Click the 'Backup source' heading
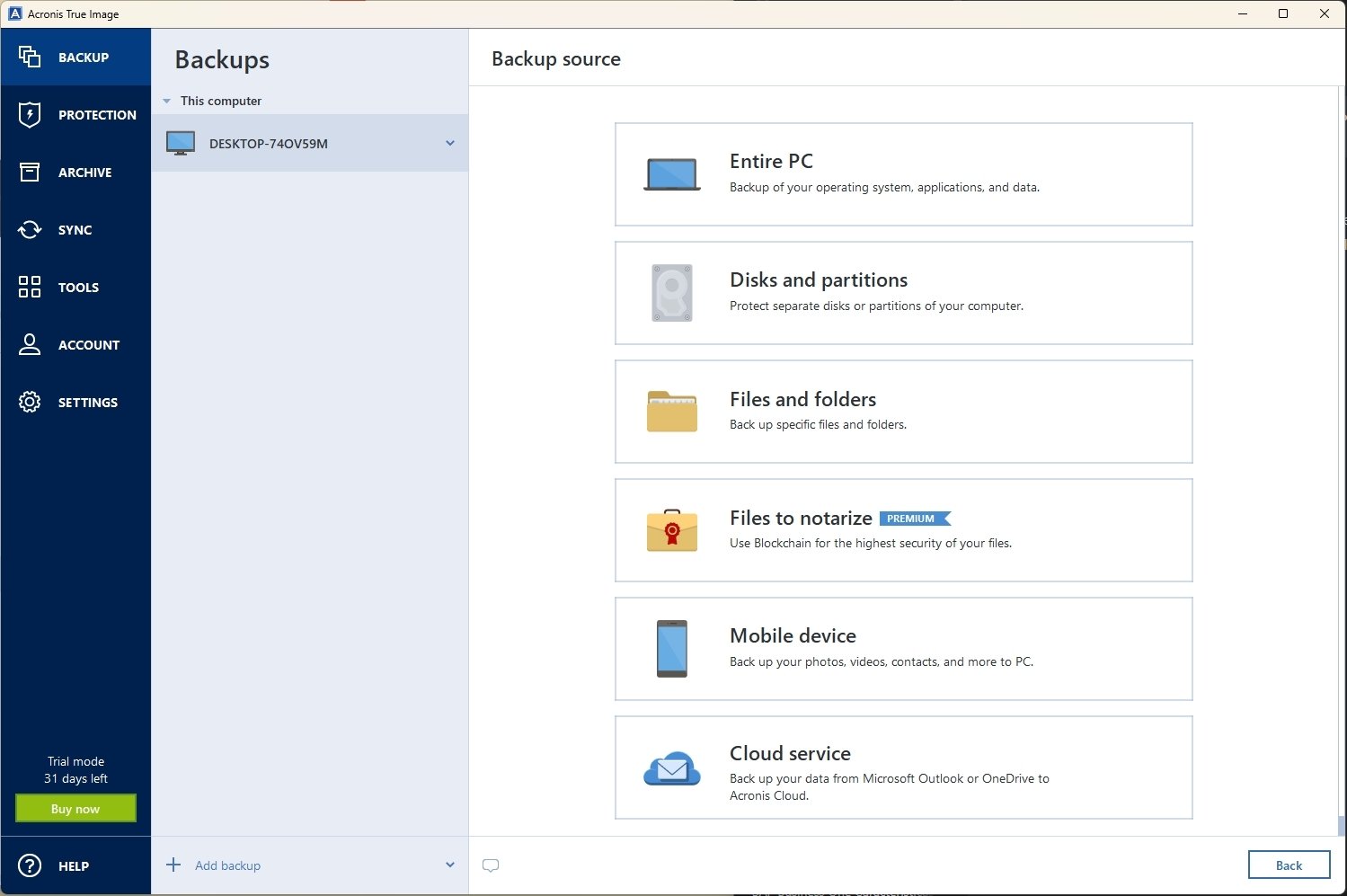1347x896 pixels. point(556,58)
